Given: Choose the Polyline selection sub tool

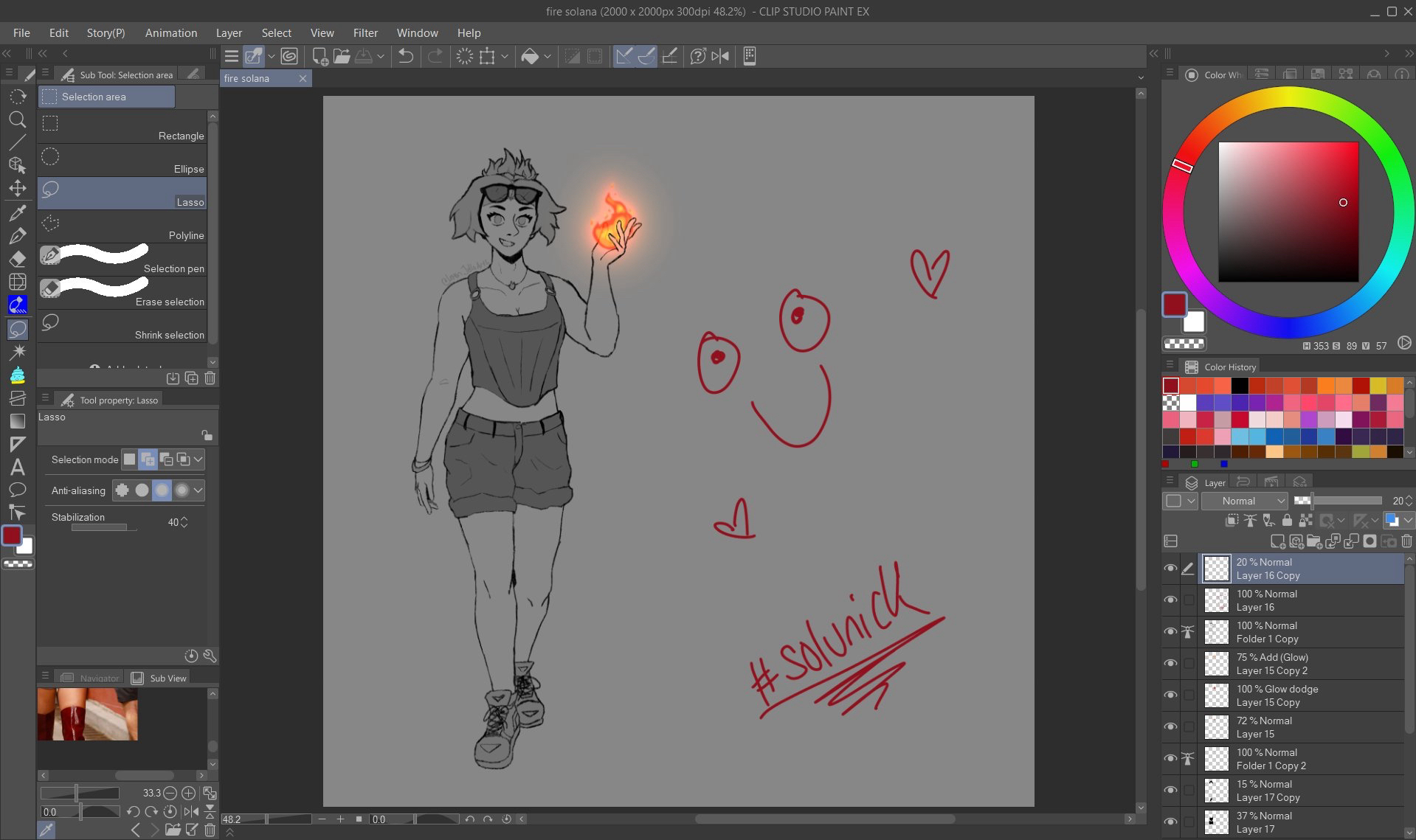Looking at the screenshot, I should [x=122, y=226].
